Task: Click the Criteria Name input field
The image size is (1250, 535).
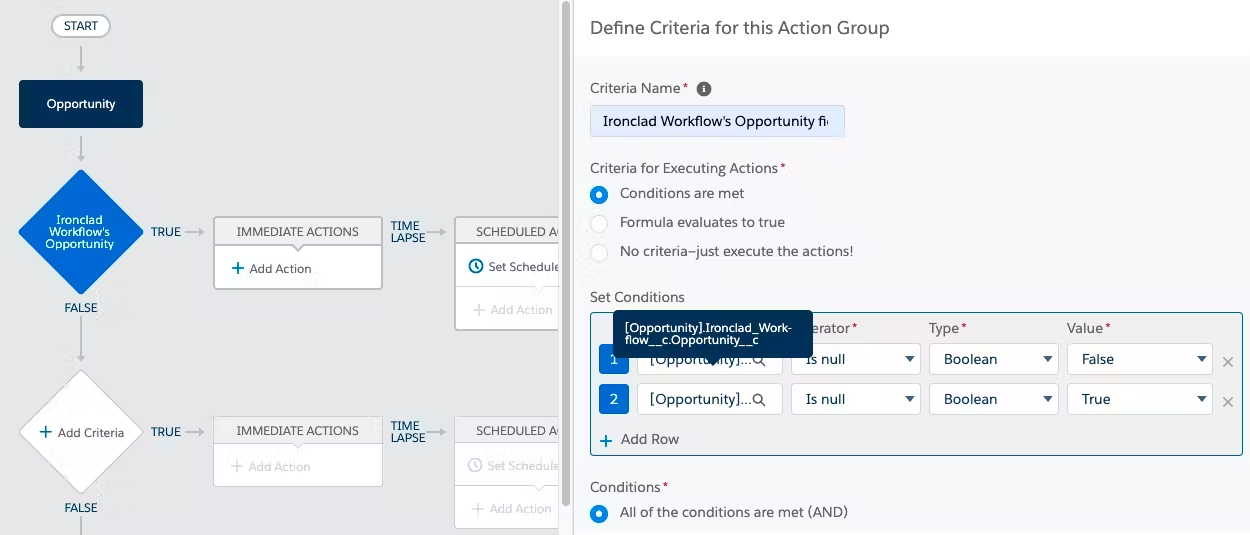Action: pyautogui.click(x=718, y=121)
